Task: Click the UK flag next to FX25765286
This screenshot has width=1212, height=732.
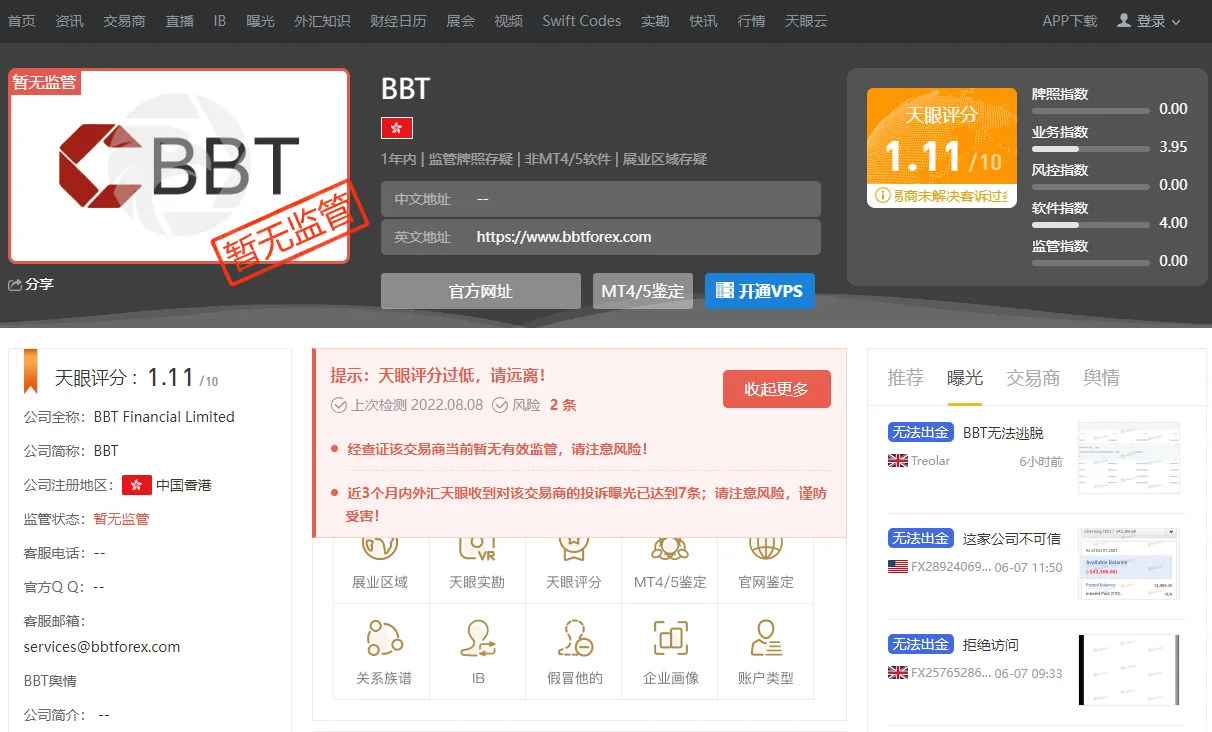Action: (897, 673)
